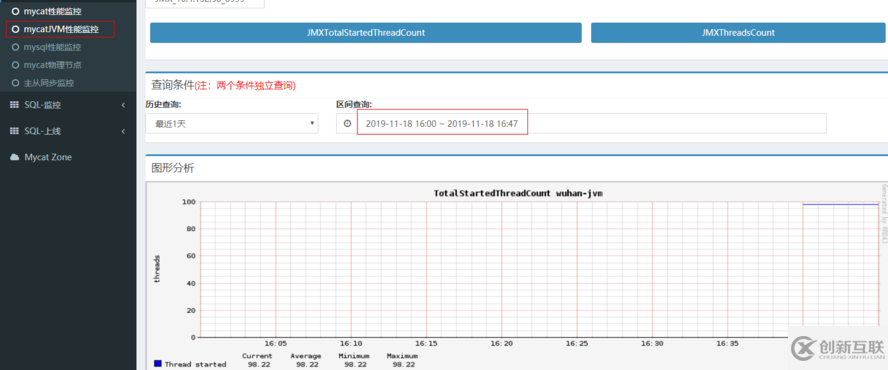Click circle icon beside mysql性能监控

[15, 47]
